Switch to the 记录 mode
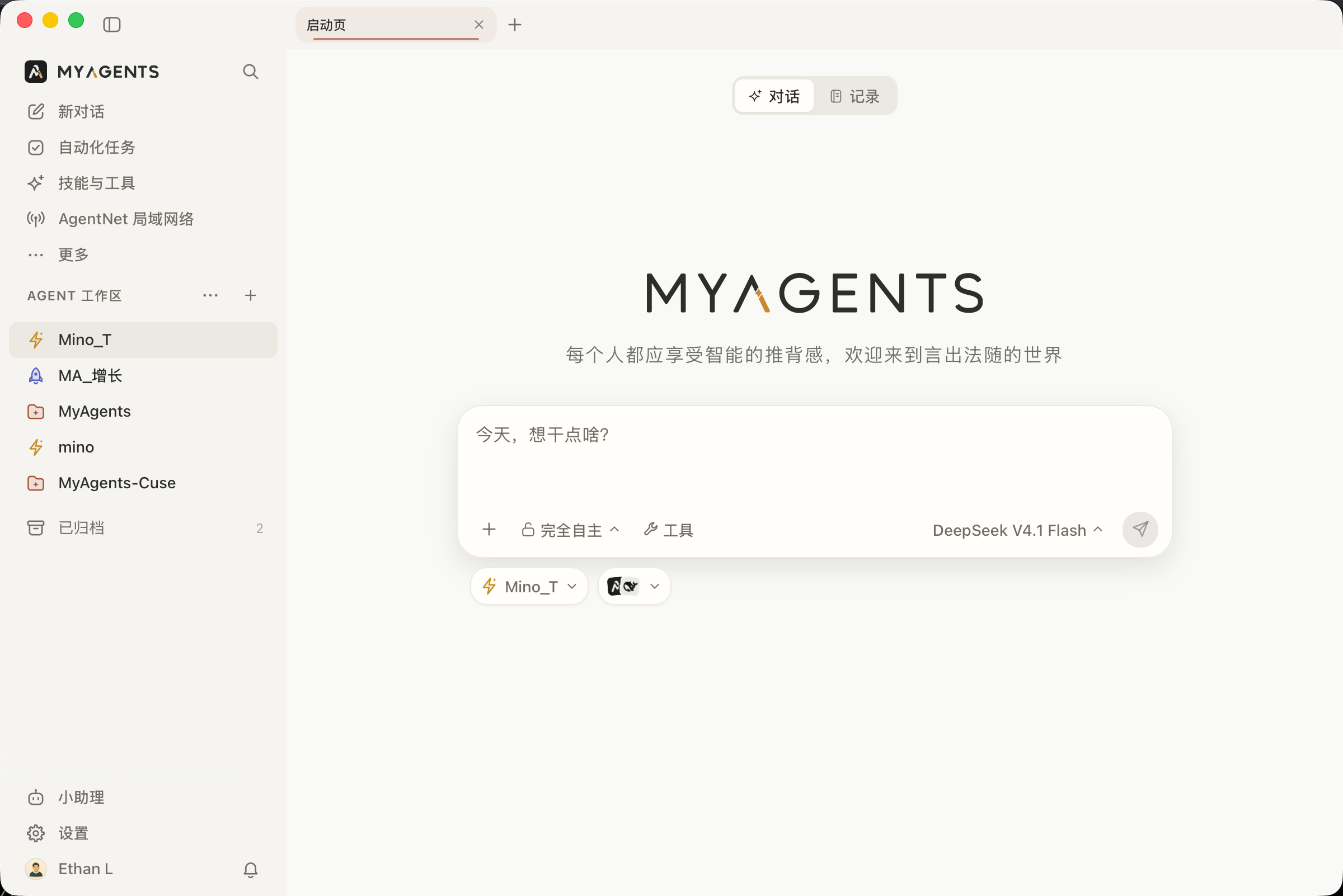Viewport: 1343px width, 896px height. coord(854,96)
